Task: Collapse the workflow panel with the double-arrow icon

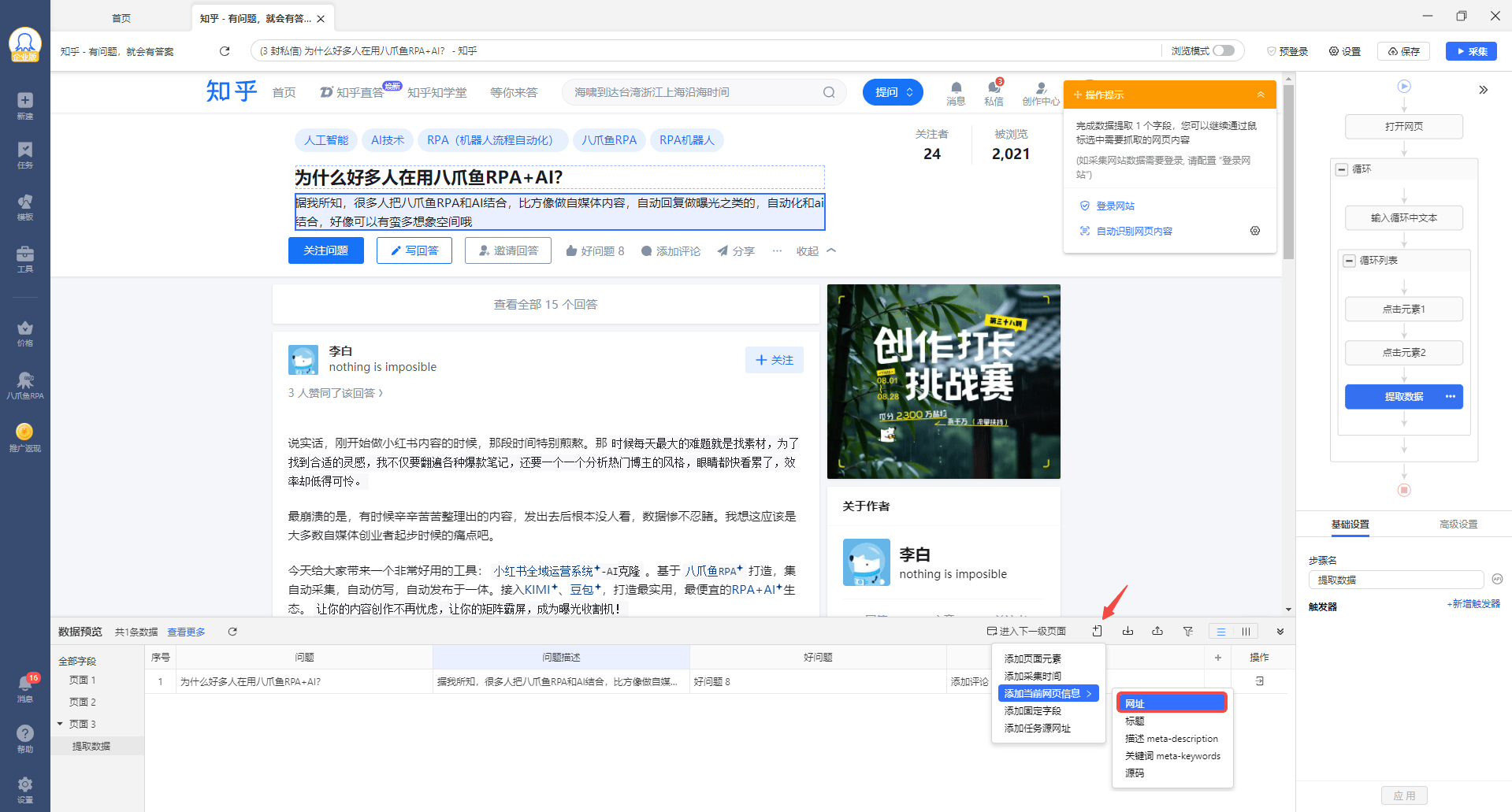Action: tap(1484, 90)
